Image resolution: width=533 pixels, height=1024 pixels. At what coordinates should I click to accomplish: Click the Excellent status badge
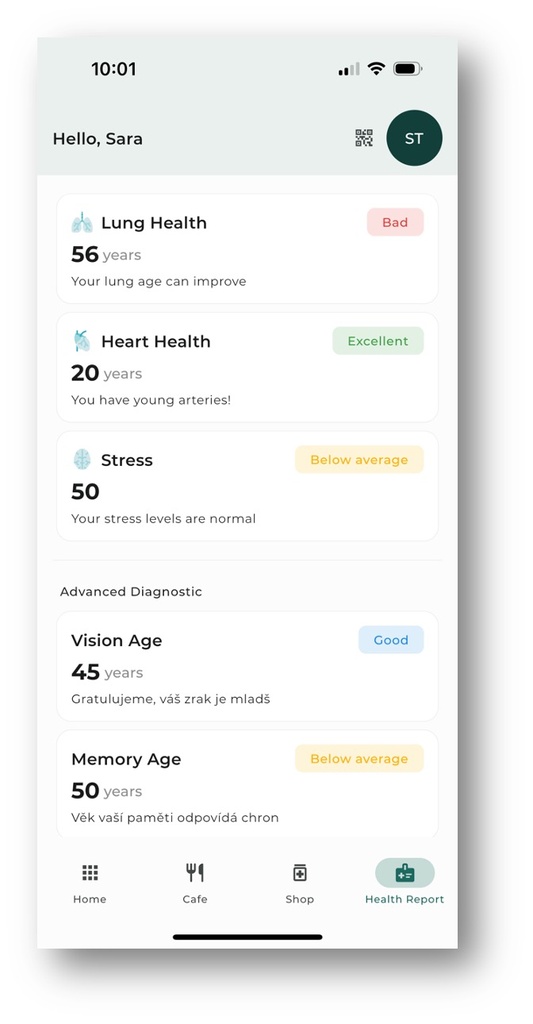click(378, 341)
